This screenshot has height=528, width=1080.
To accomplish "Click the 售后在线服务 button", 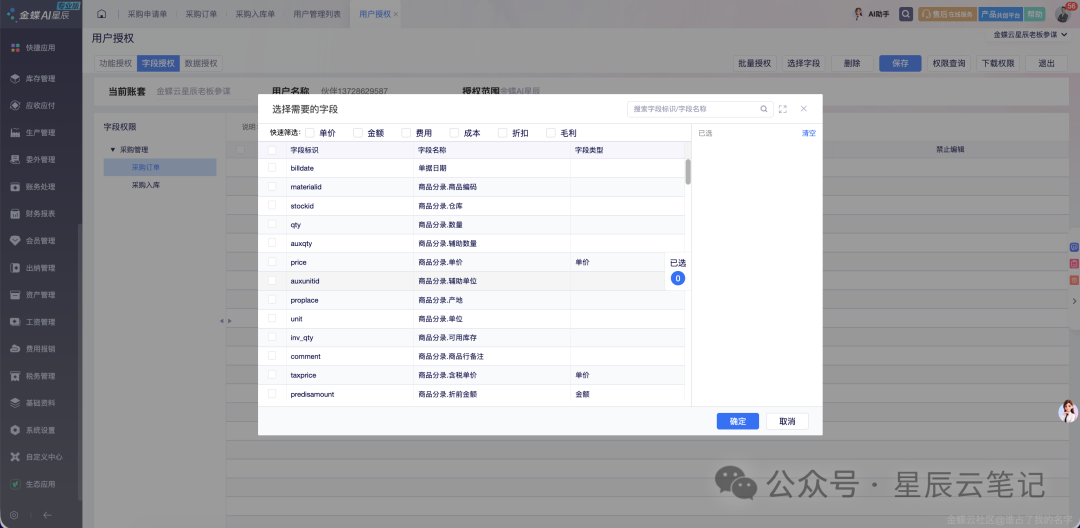I will pyautogui.click(x=946, y=14).
